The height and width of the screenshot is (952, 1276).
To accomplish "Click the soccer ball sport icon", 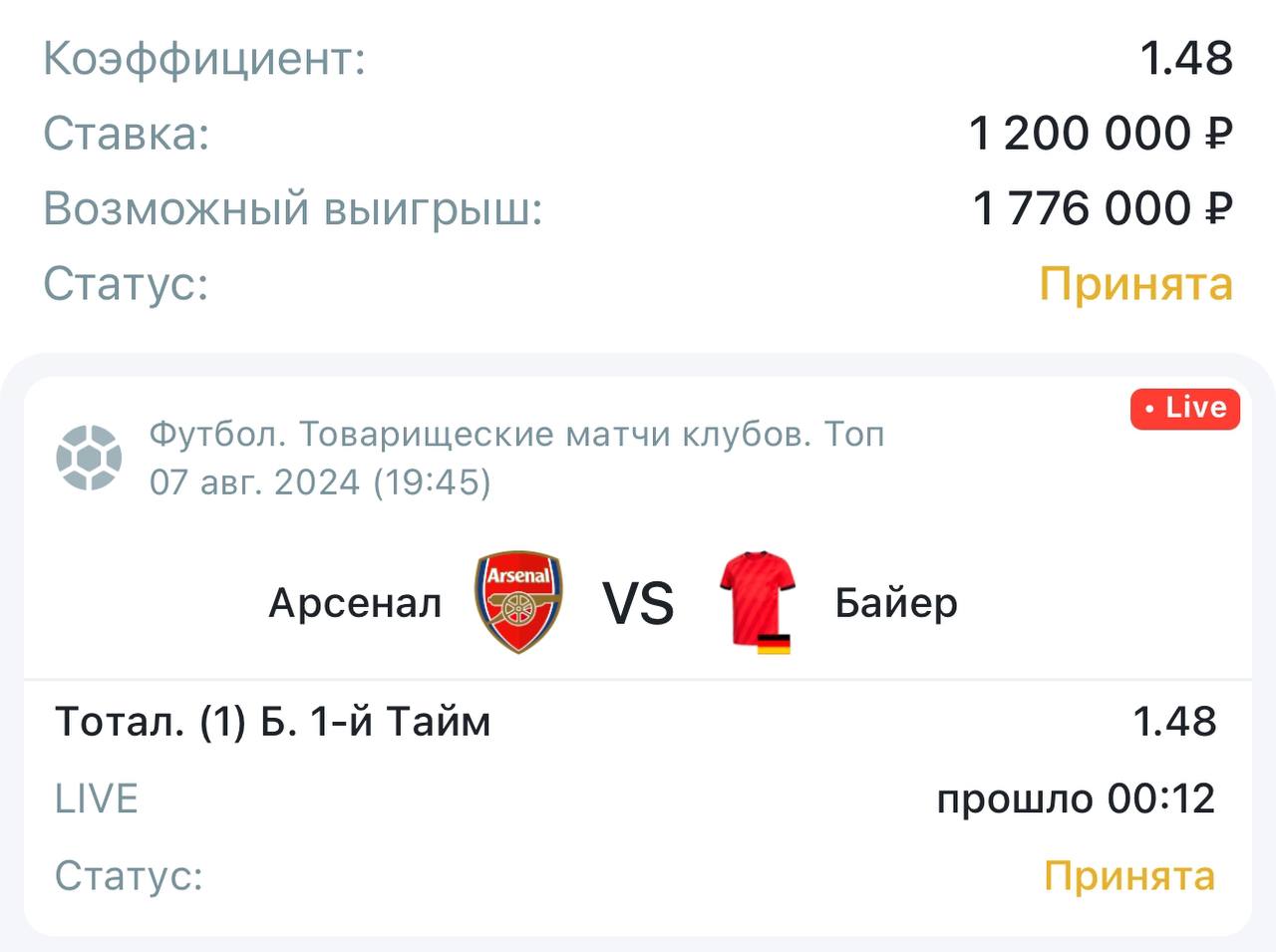I will [x=89, y=458].
